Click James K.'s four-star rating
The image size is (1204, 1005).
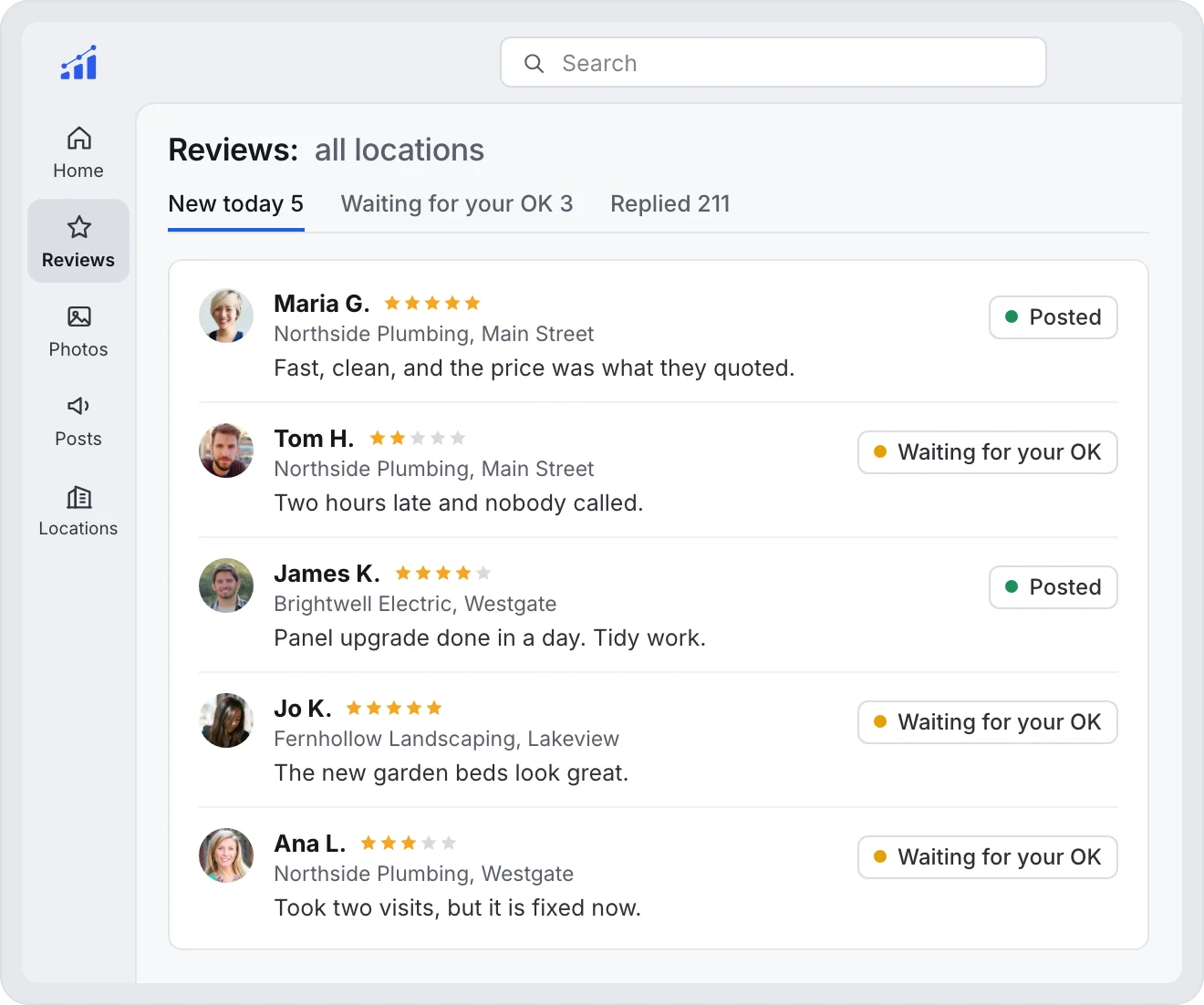tap(443, 573)
